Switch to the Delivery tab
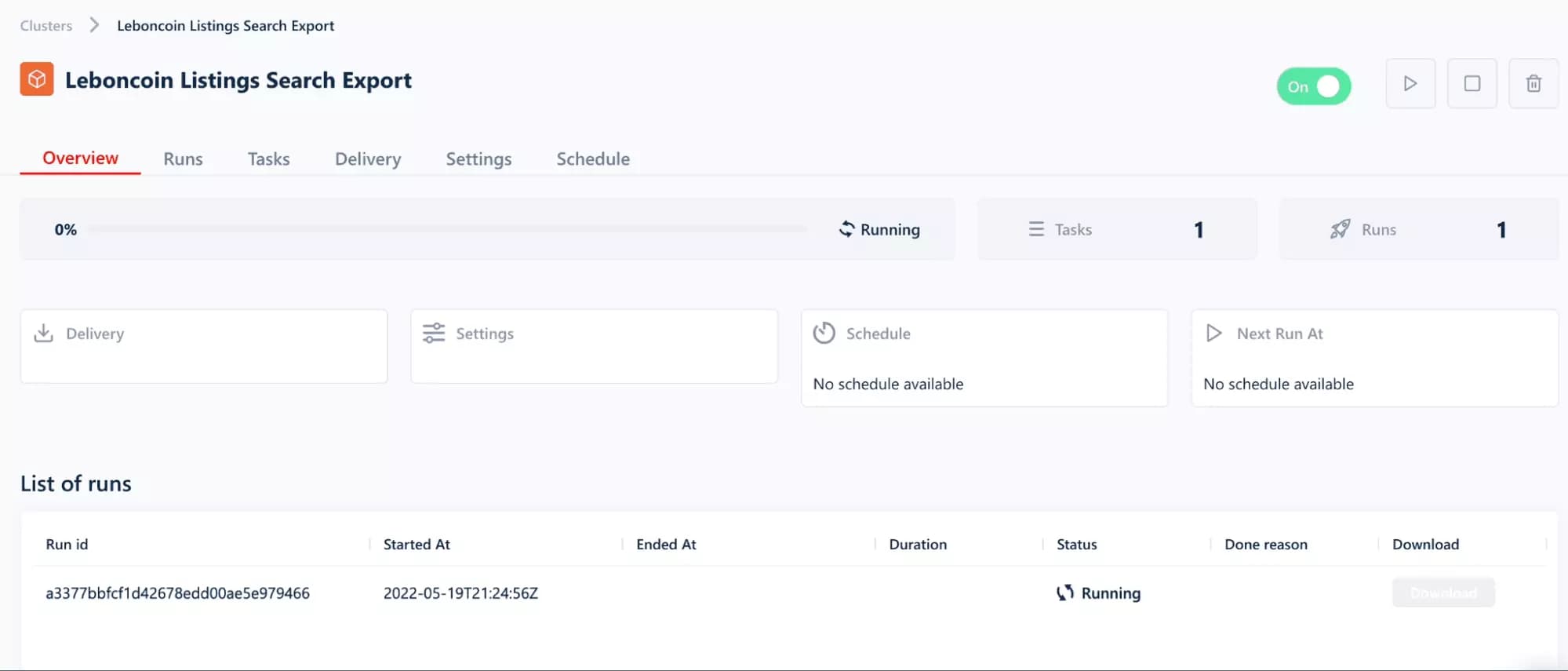 368,159
